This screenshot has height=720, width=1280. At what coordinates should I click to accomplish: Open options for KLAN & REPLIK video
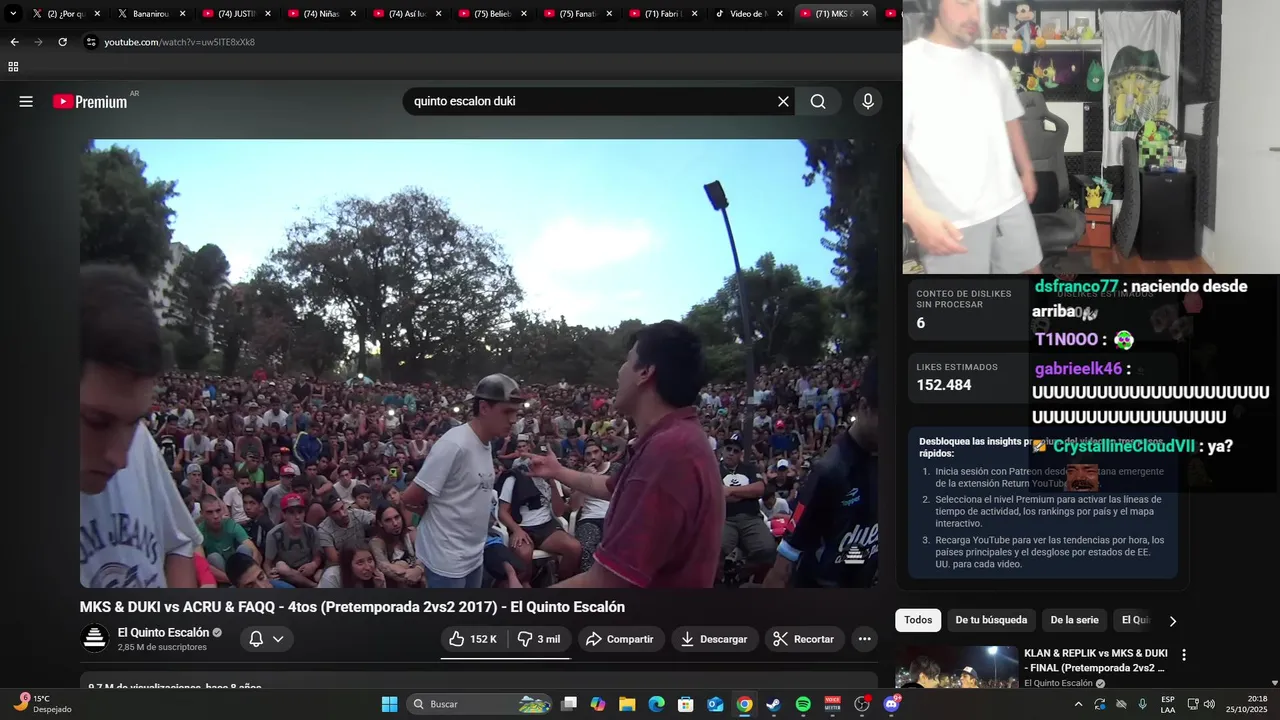point(1184,655)
